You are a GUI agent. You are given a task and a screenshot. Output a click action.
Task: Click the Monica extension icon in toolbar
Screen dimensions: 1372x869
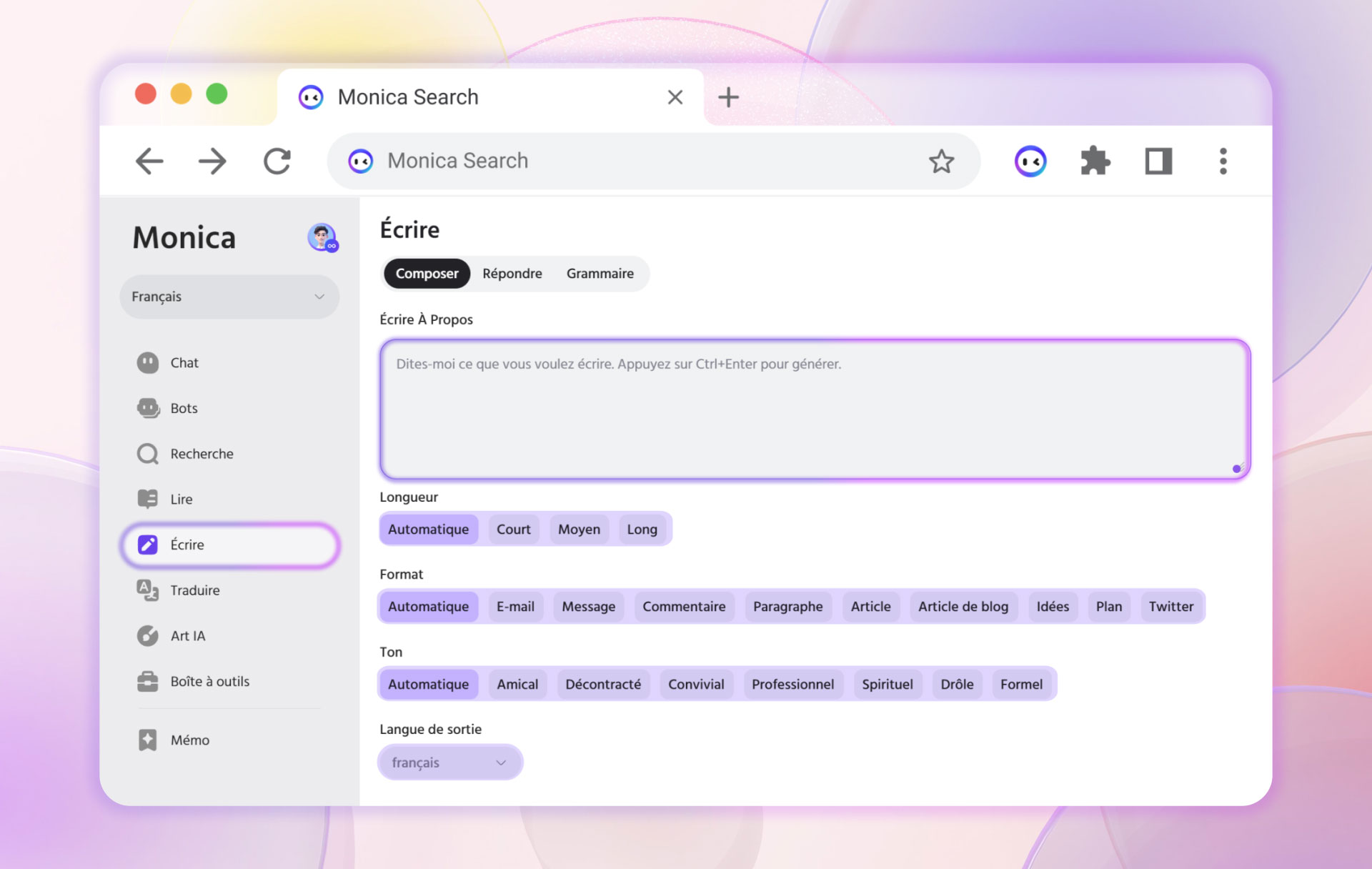coord(1030,162)
